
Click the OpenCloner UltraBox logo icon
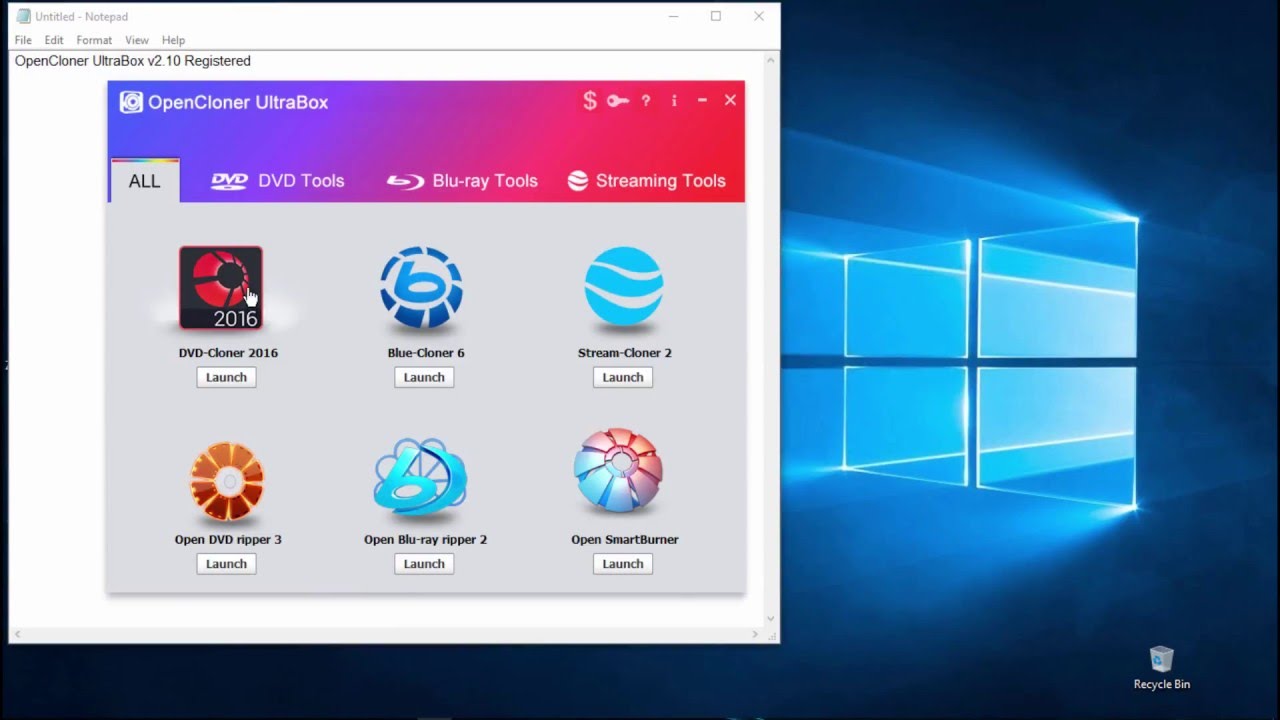point(131,102)
